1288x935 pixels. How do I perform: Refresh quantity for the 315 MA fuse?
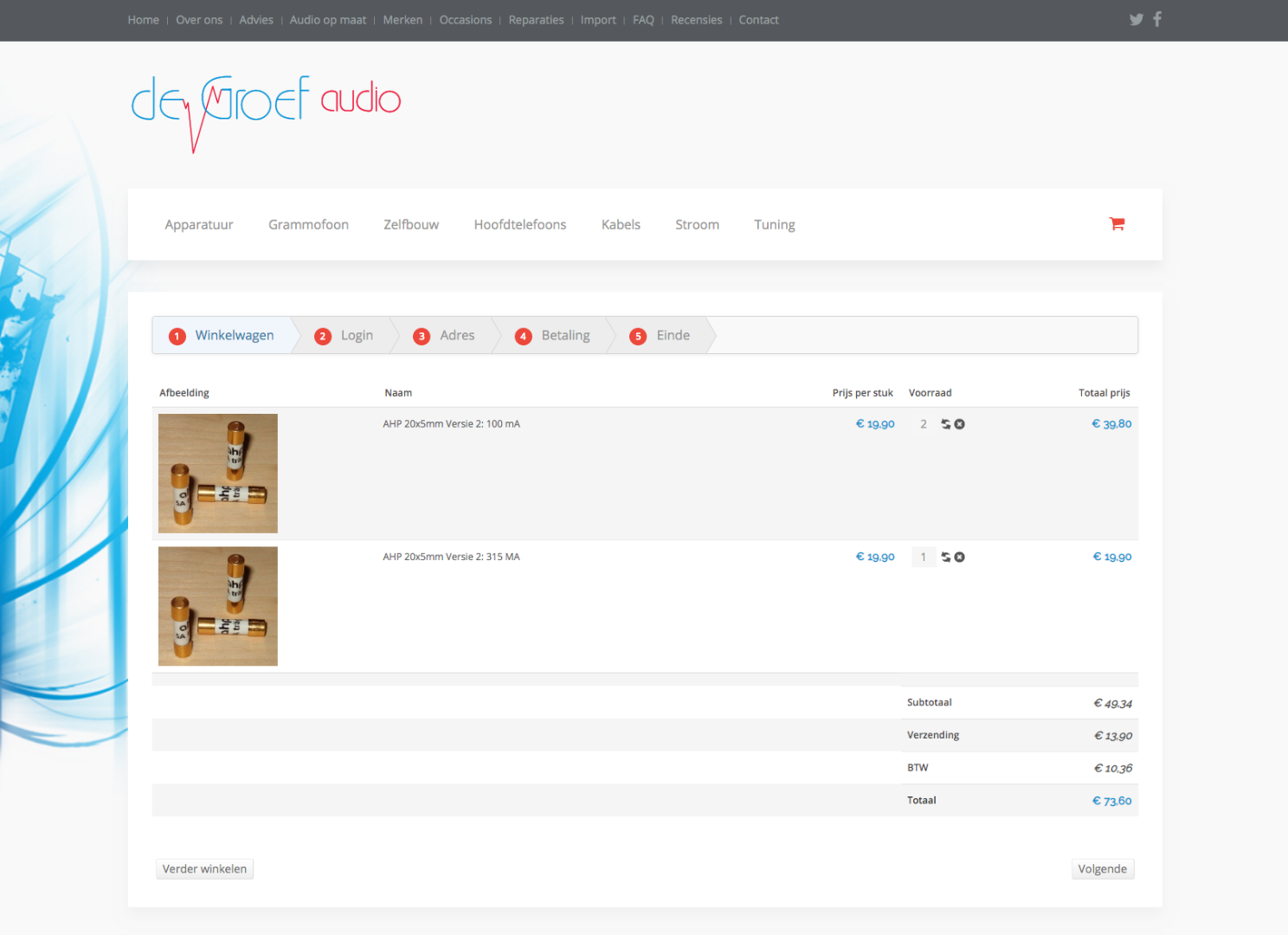coord(946,558)
